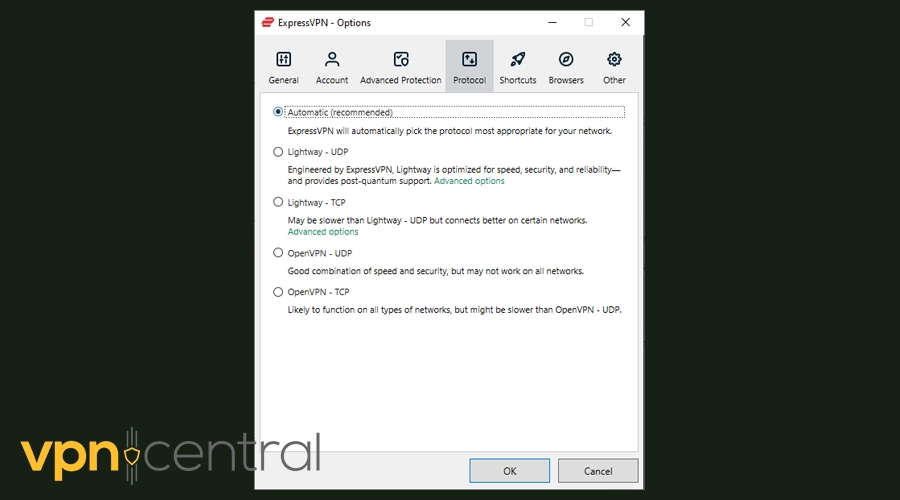Open the Shortcuts rocket icon

click(x=518, y=60)
